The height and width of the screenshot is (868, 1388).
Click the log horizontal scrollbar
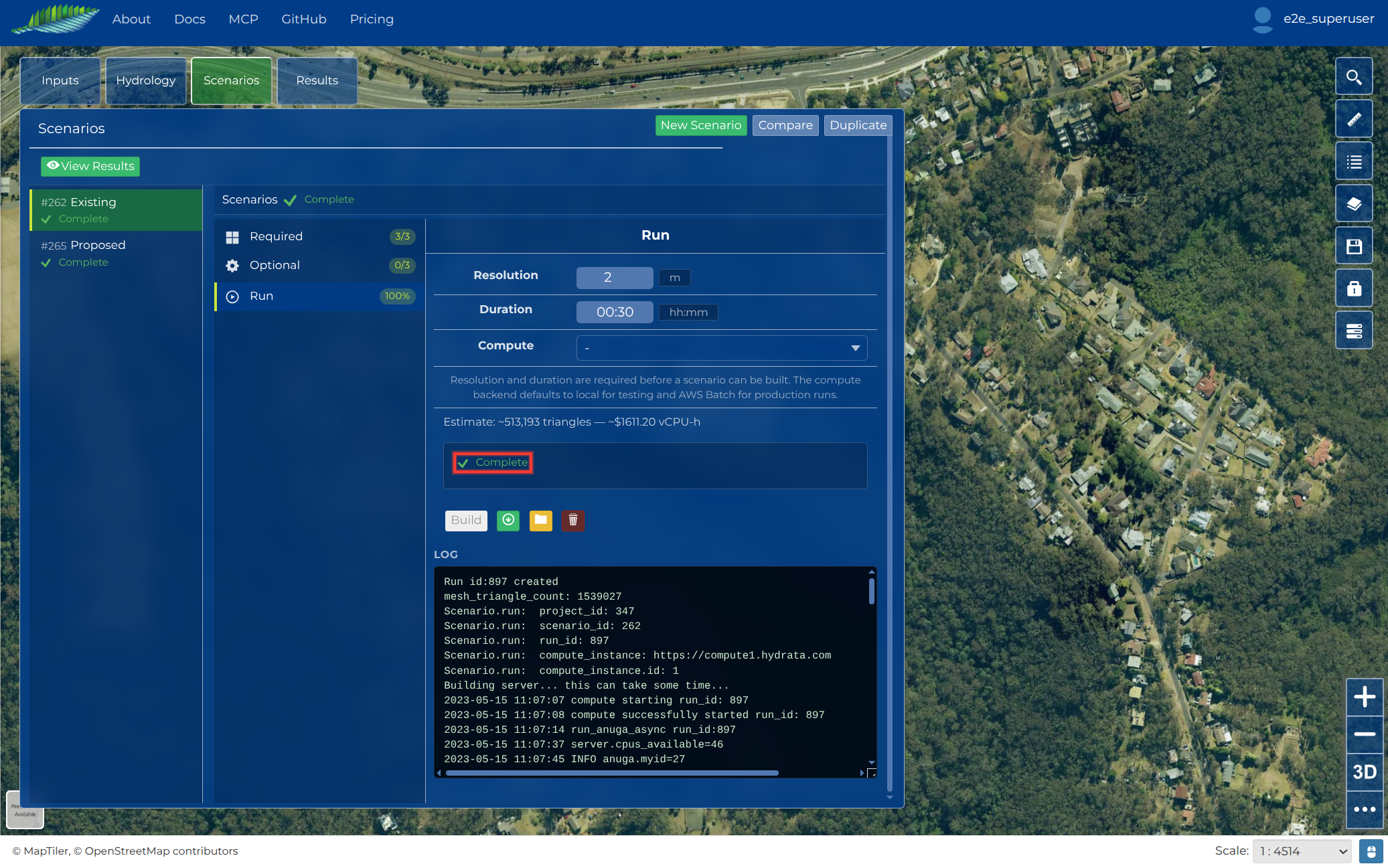(x=612, y=773)
